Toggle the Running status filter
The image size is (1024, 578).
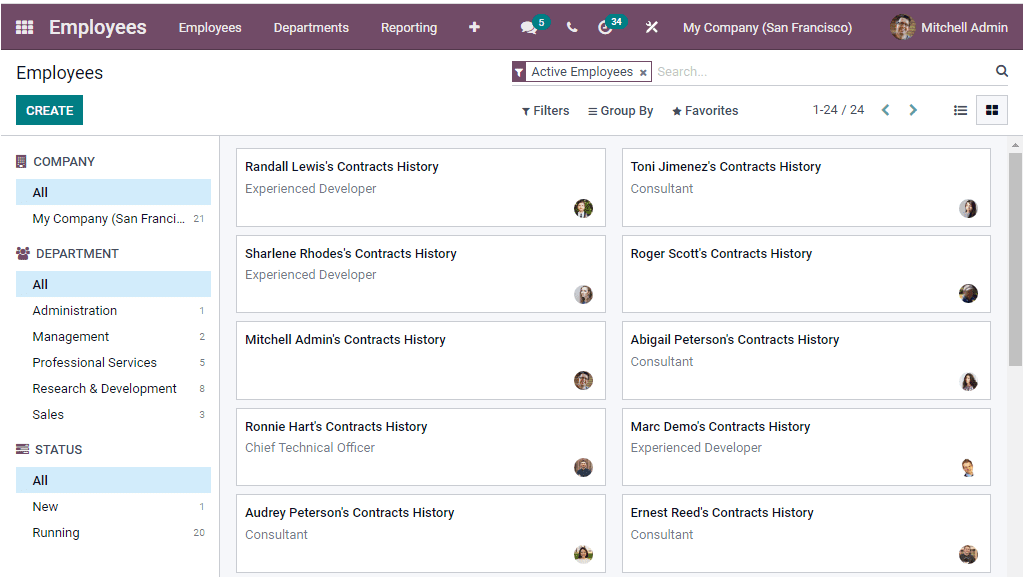pos(54,532)
